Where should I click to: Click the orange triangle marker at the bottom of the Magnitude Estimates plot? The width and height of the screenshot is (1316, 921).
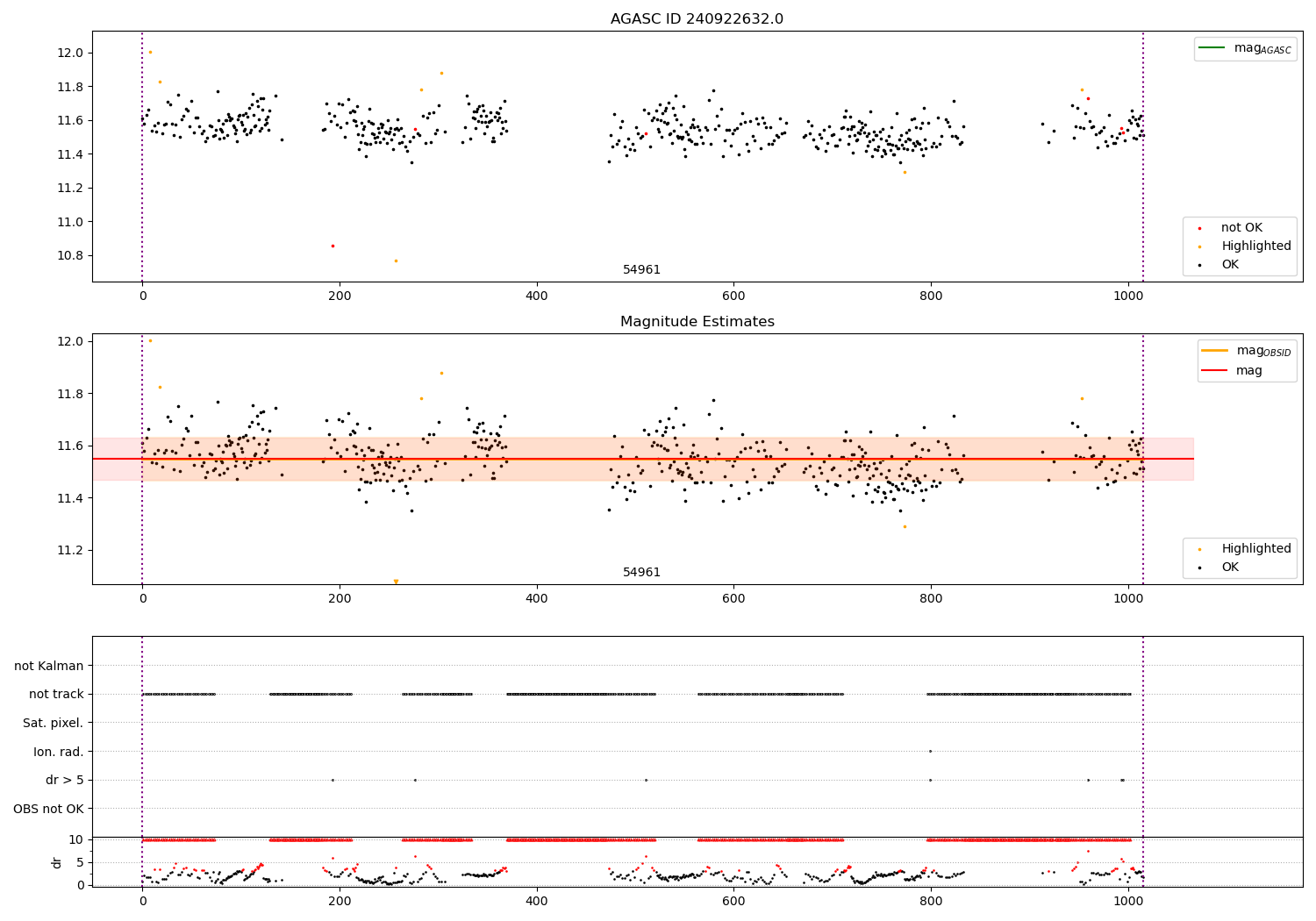click(396, 582)
